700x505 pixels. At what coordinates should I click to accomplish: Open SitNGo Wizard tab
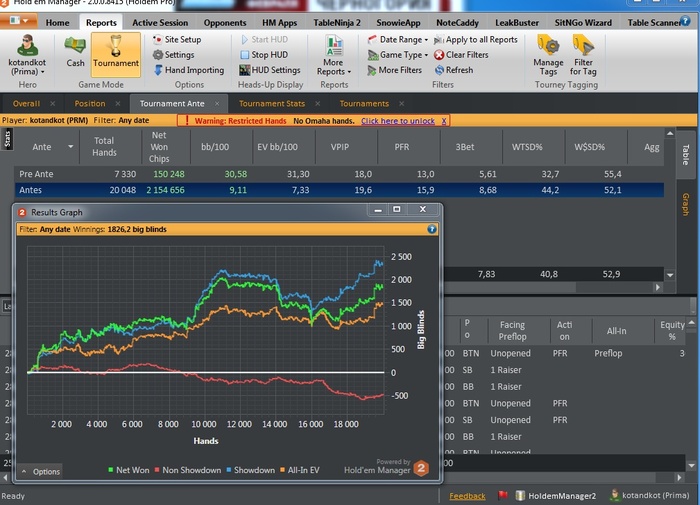583,23
